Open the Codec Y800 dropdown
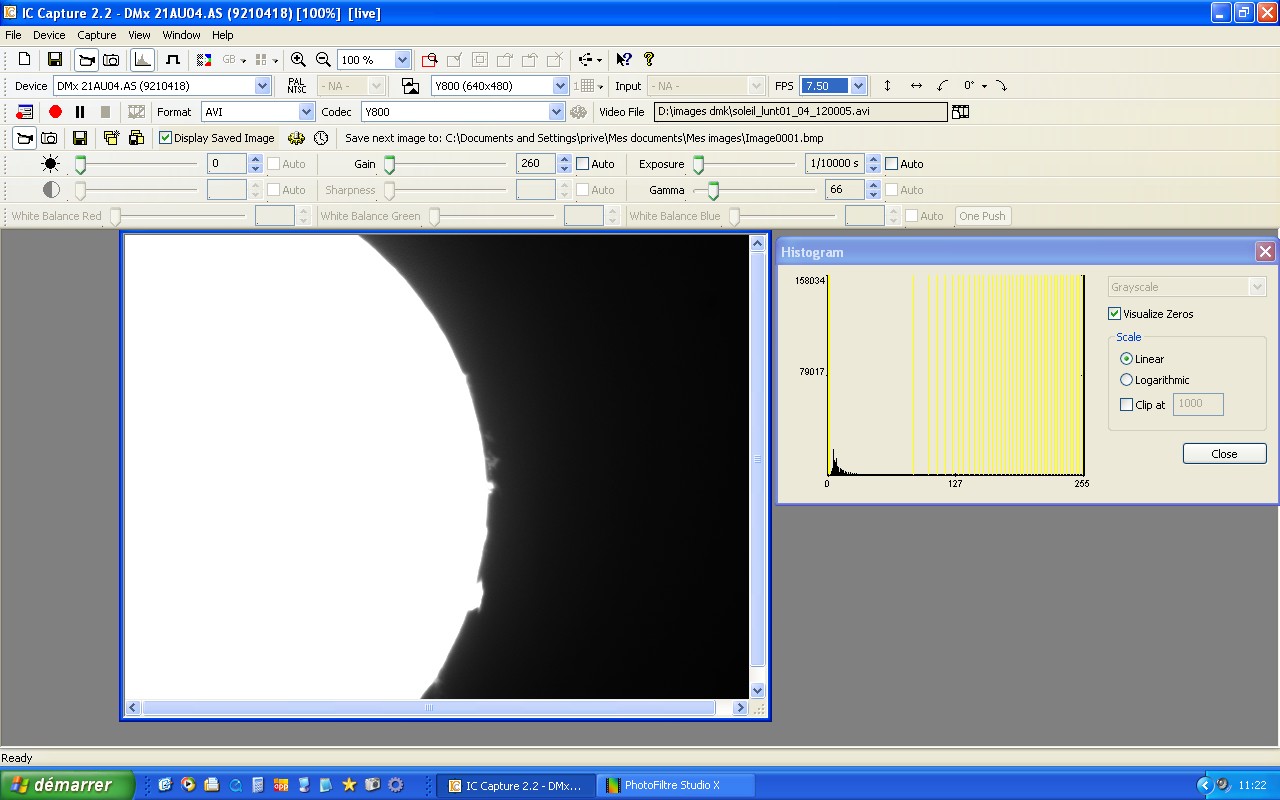Screen dimensions: 1280x800 pos(556,112)
